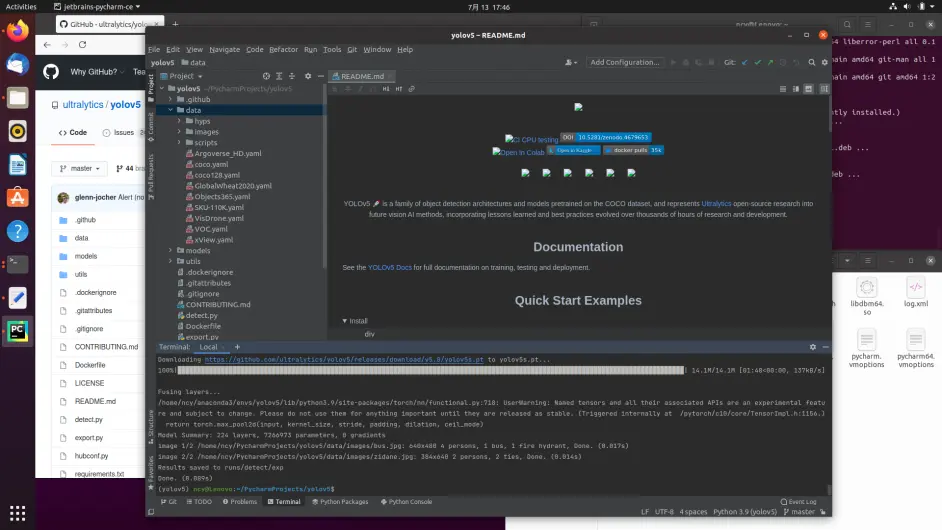942x530 pixels.
Task: Add a new terminal session tab
Action: tap(237, 347)
